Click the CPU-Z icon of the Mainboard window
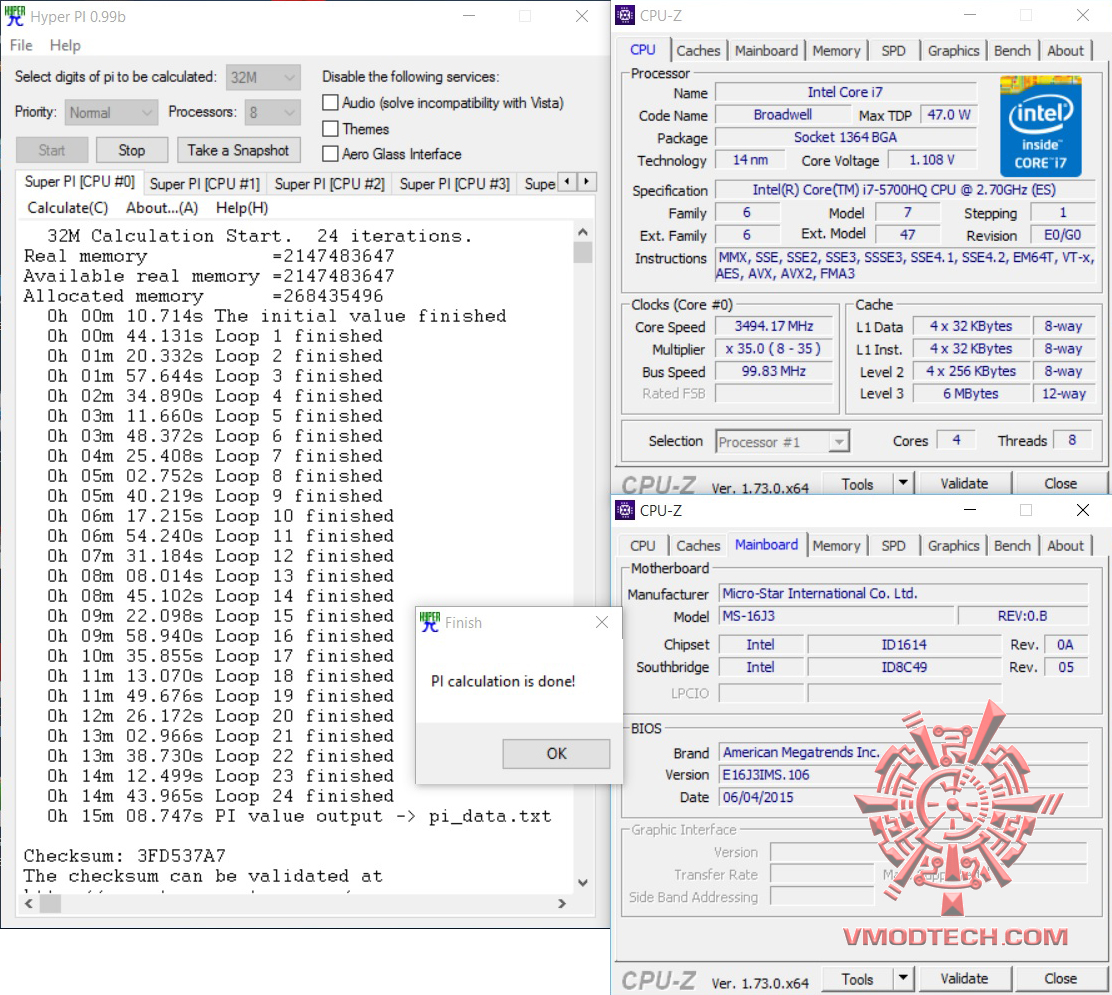The height and width of the screenshot is (995, 1112). click(x=625, y=510)
